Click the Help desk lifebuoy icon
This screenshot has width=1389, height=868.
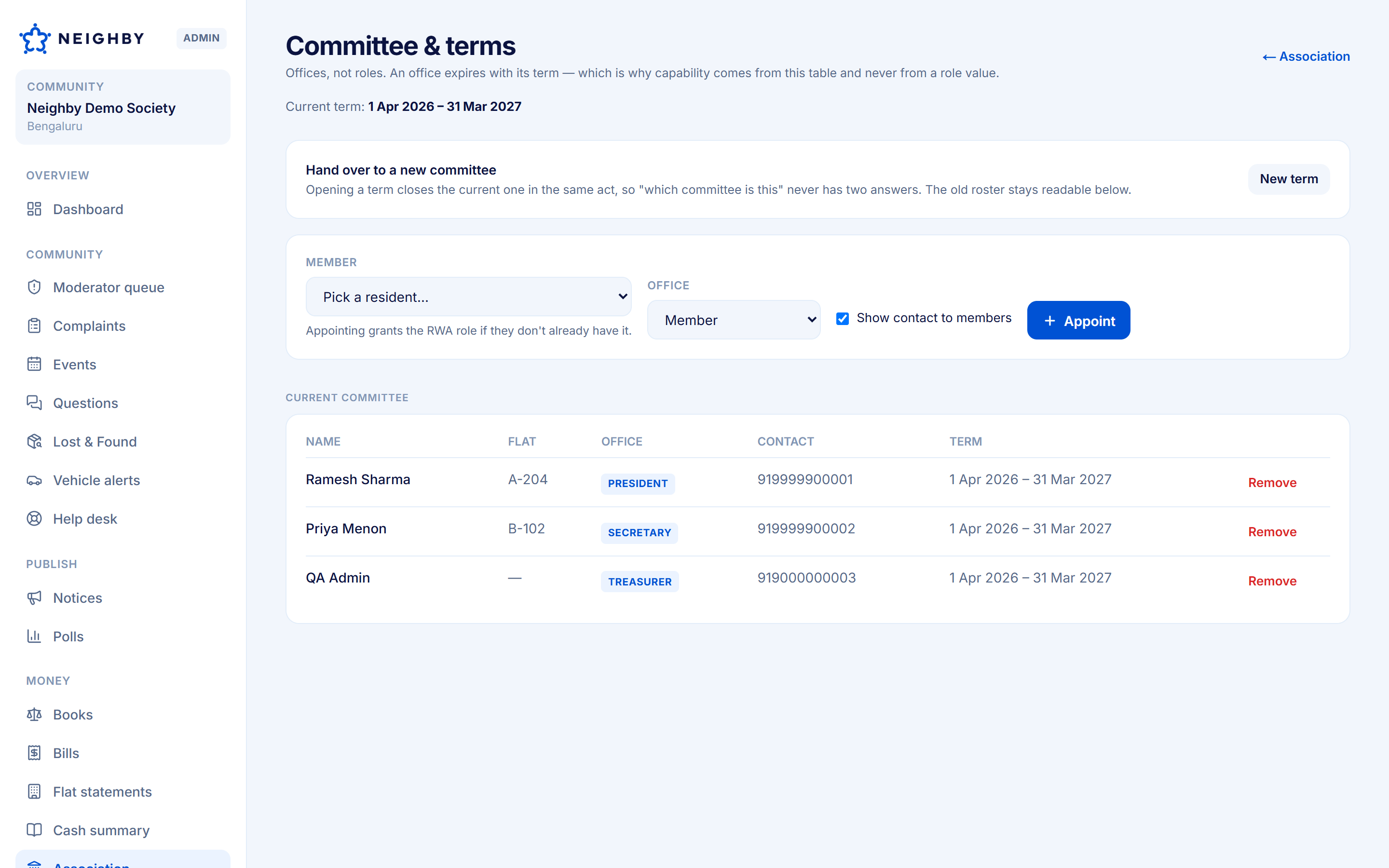(34, 518)
